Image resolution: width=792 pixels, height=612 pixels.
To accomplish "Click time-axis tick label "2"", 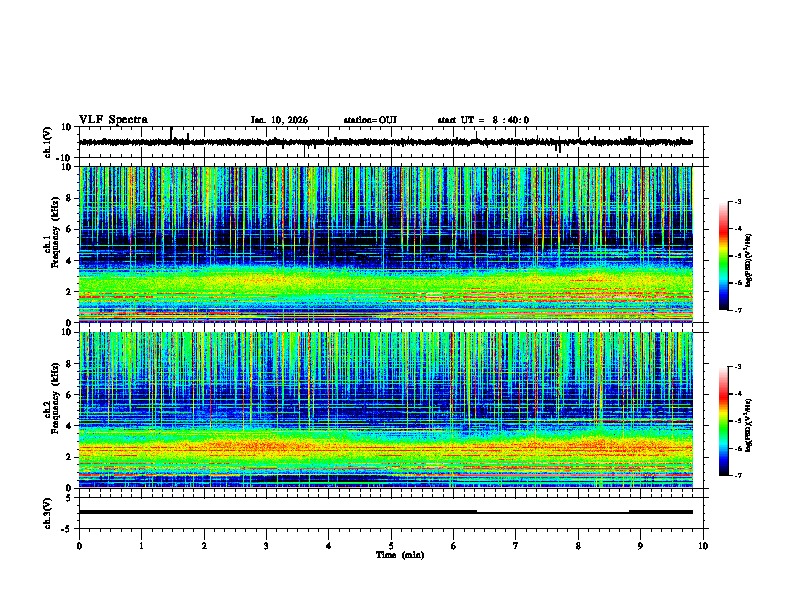I will [204, 546].
